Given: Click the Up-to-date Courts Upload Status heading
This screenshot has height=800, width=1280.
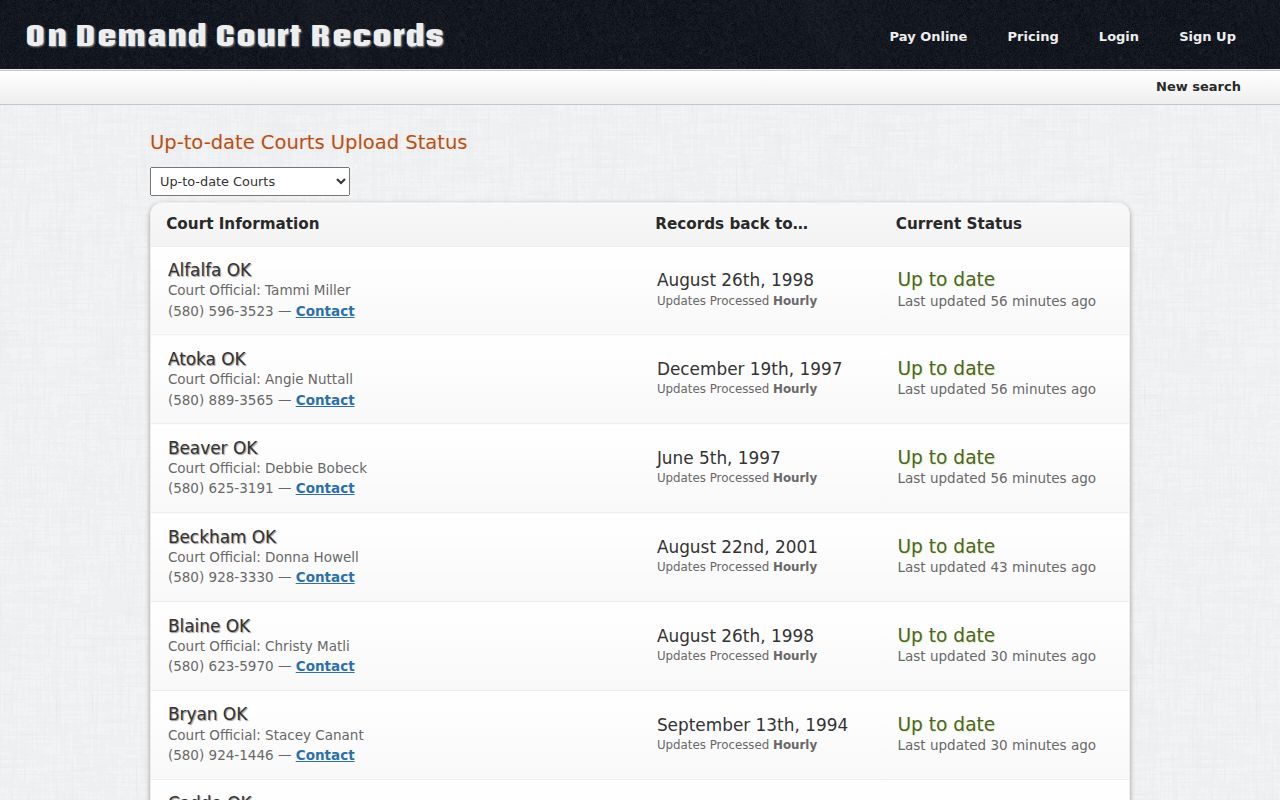Looking at the screenshot, I should tap(308, 142).
